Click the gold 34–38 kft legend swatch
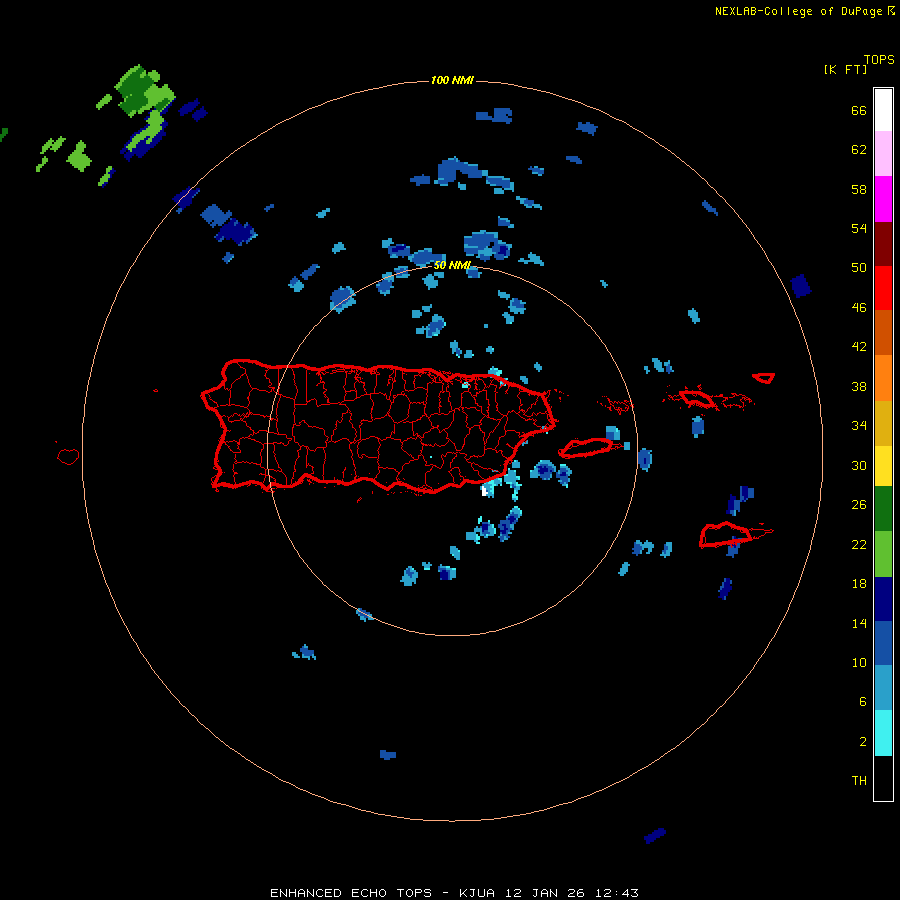Image resolution: width=900 pixels, height=900 pixels. click(x=883, y=422)
